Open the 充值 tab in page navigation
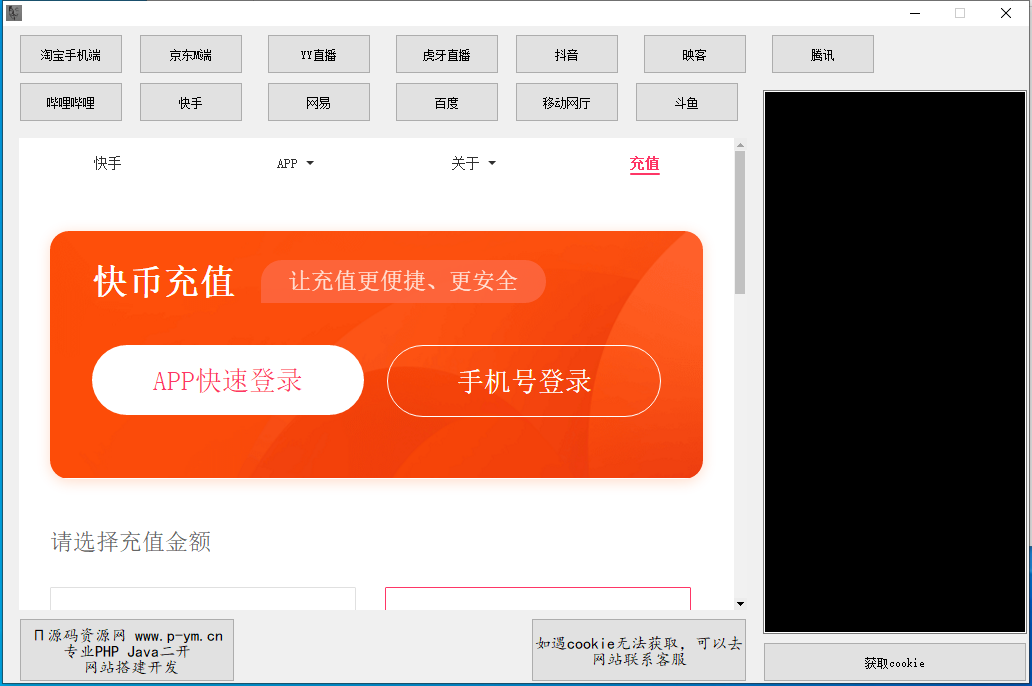 (644, 163)
